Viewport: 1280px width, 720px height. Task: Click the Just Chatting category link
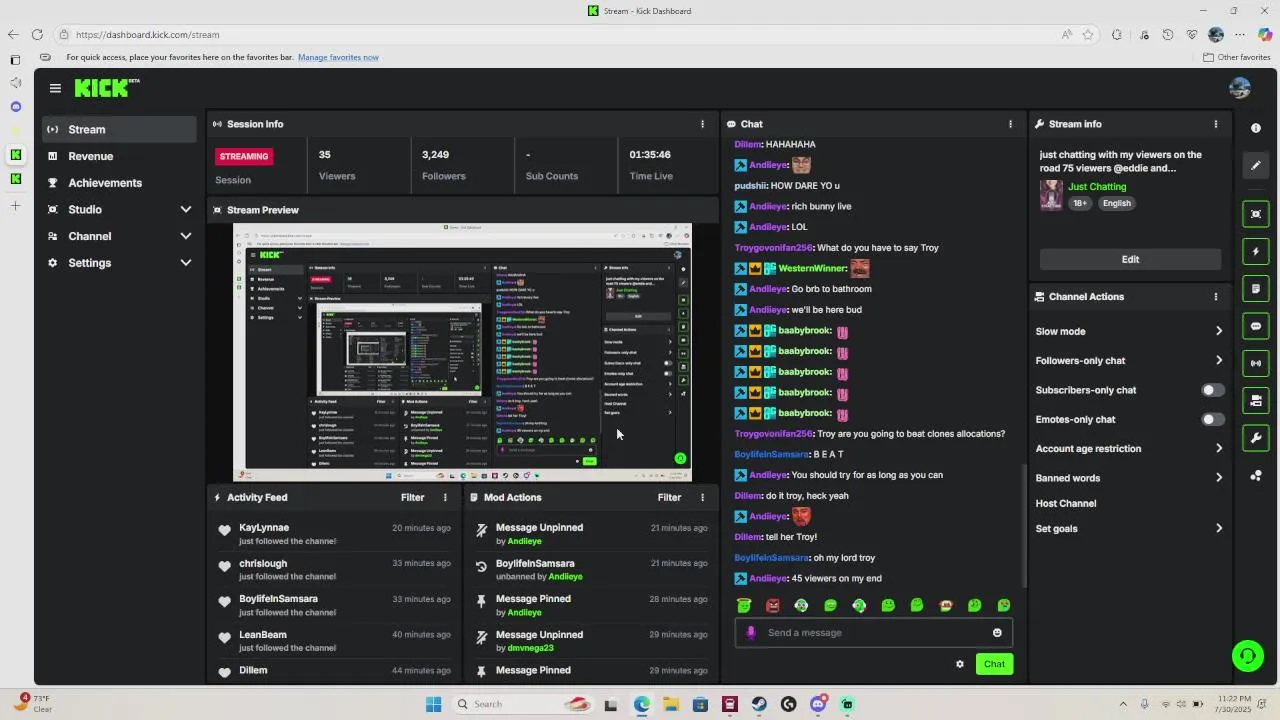coord(1097,187)
